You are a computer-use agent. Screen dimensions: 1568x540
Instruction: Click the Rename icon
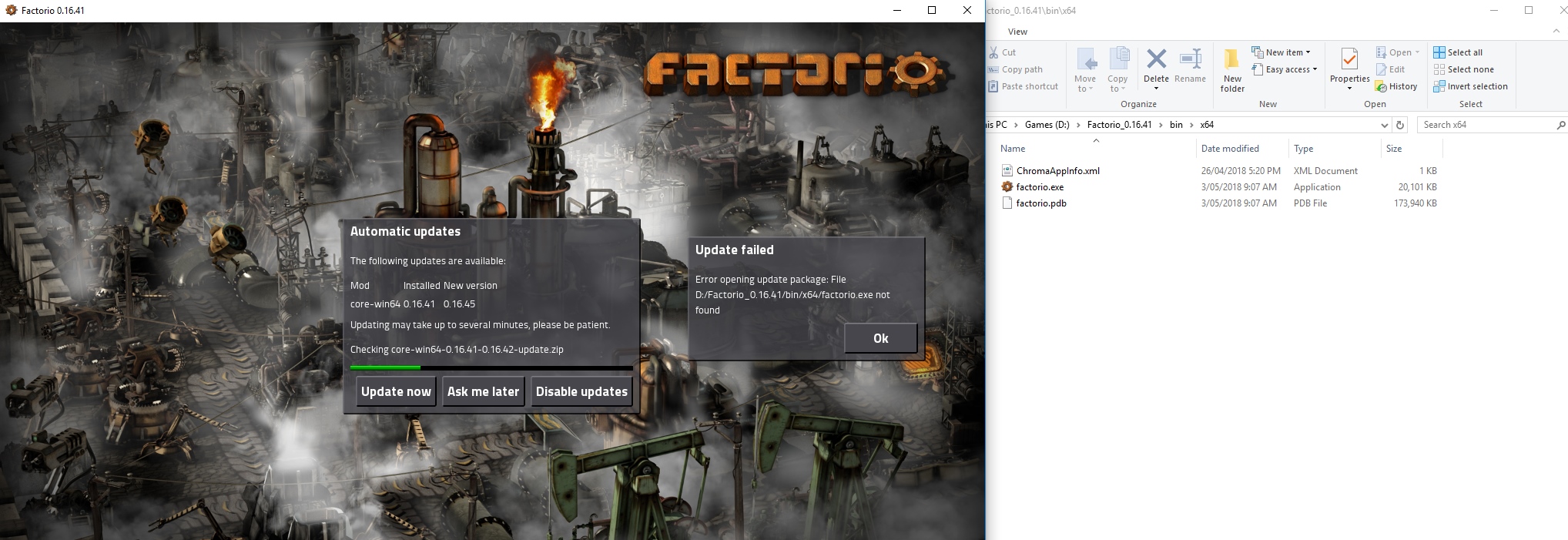(x=1191, y=59)
